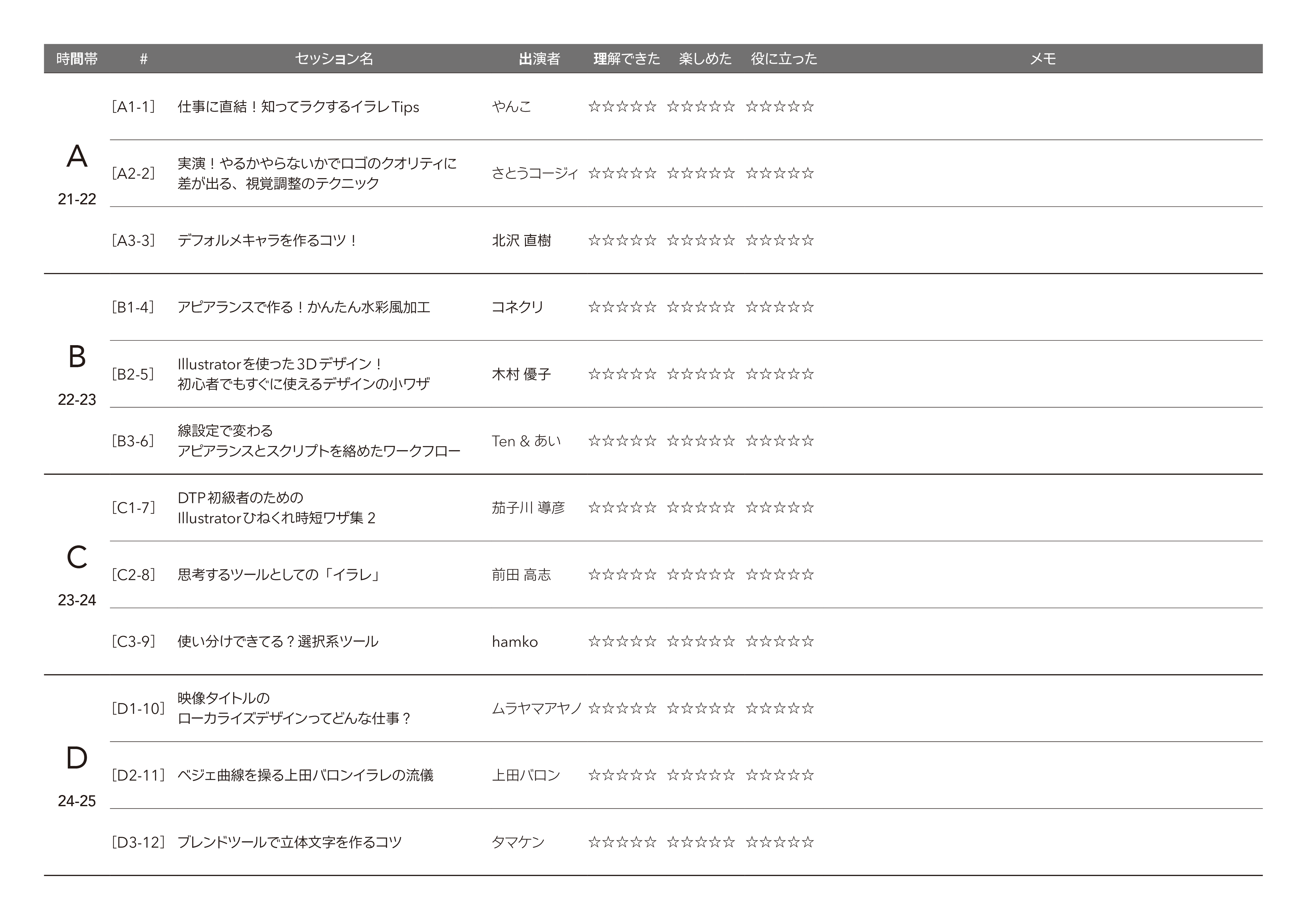Click session title ブレンドツールで立体文字を作るコツ
The image size is (1307, 924).
(x=290, y=842)
